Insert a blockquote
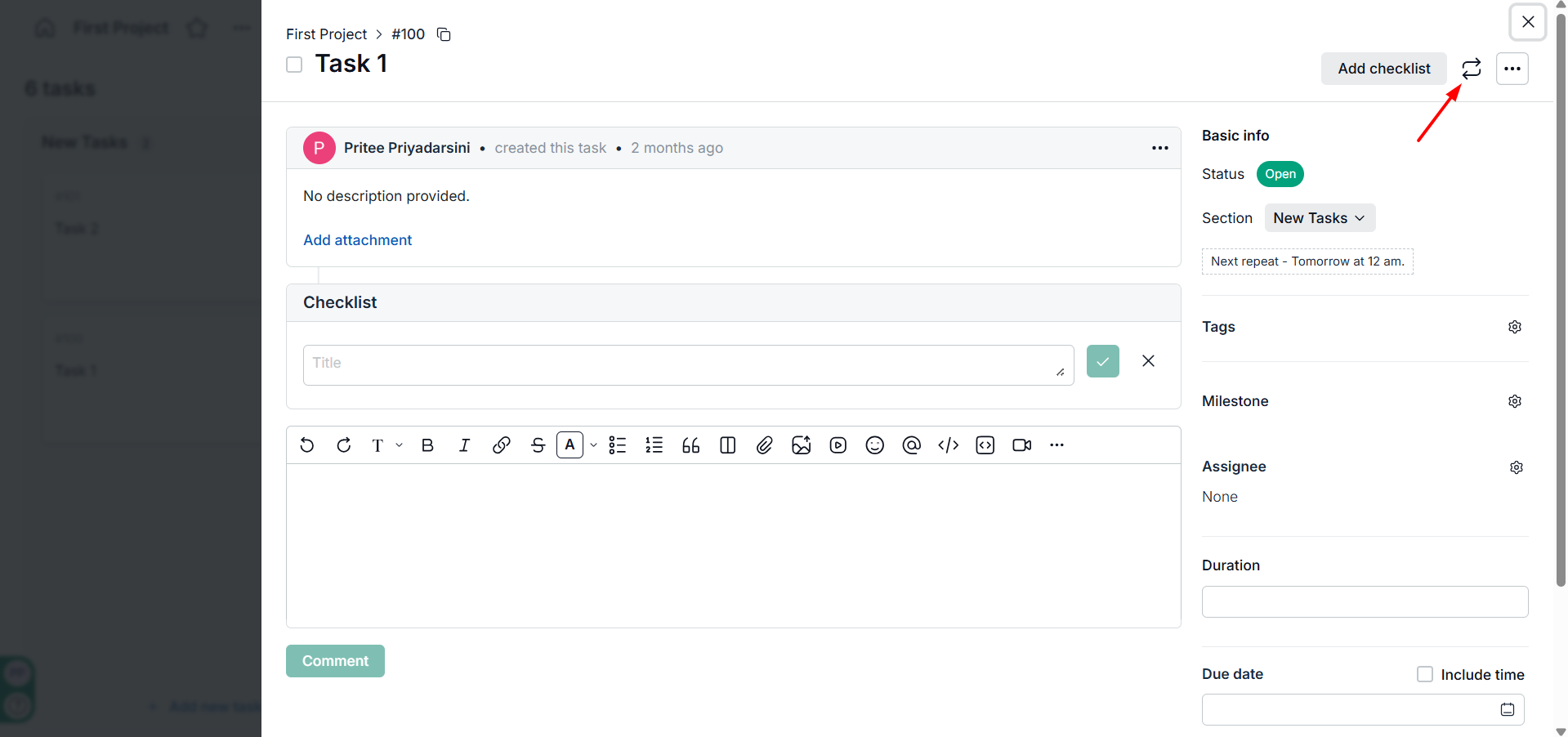1568x737 pixels. click(690, 445)
